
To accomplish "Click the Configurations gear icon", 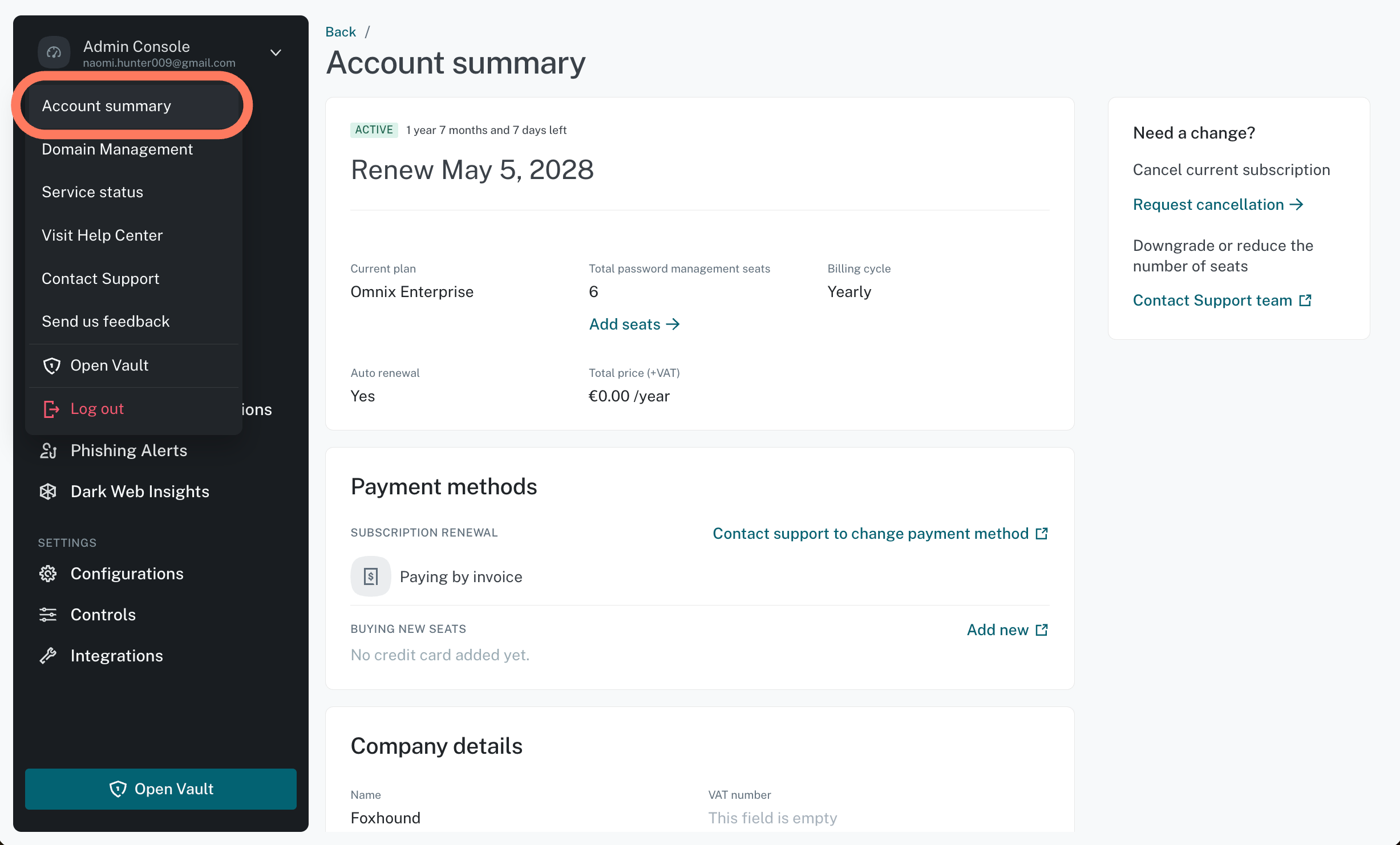I will point(48,574).
